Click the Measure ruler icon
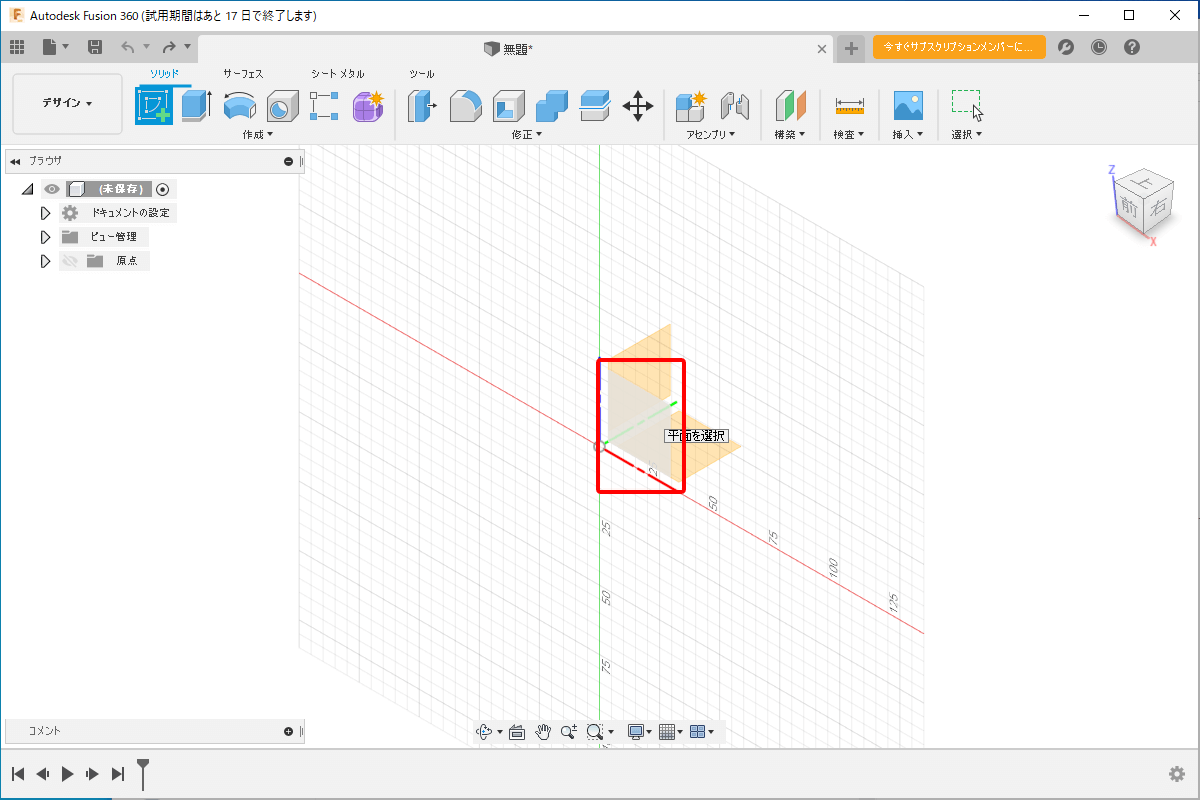The width and height of the screenshot is (1200, 800). coord(849,105)
